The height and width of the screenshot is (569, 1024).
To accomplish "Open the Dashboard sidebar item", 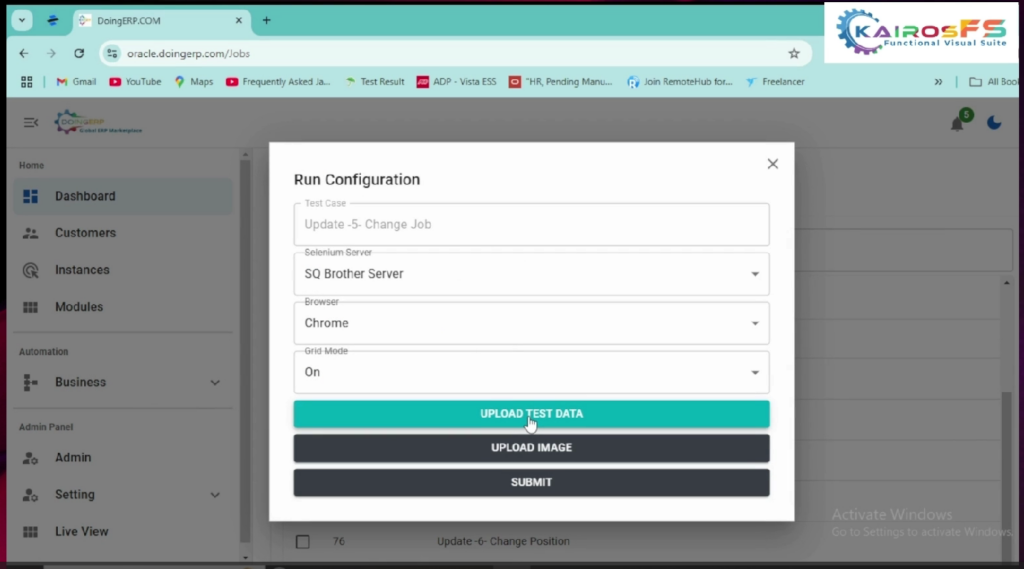I will pos(85,196).
